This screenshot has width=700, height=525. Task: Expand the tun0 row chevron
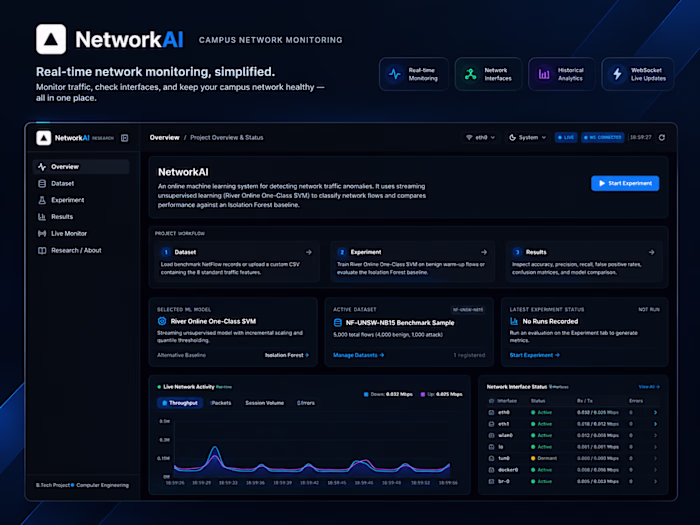tap(655, 458)
